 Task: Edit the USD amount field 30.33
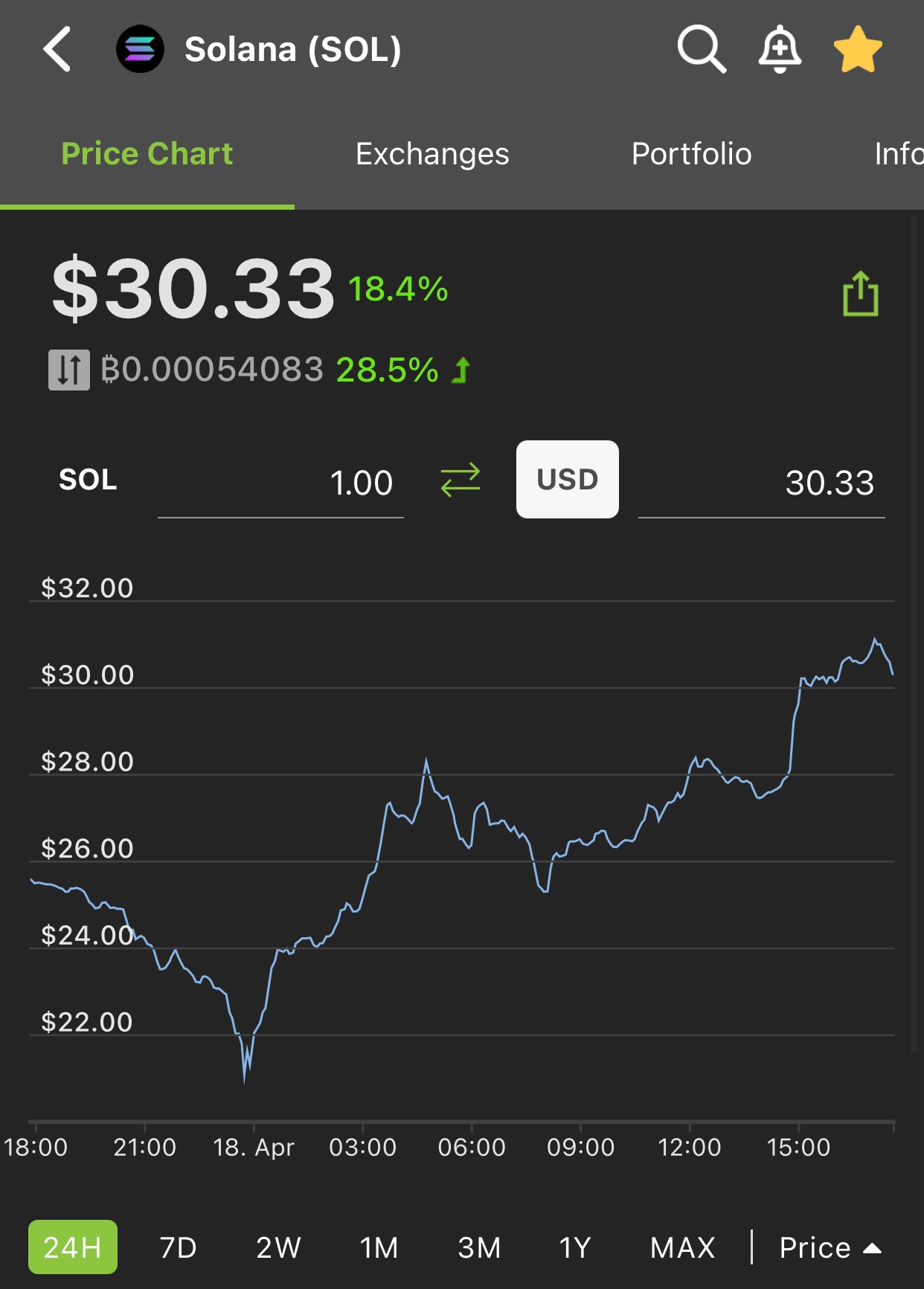pos(762,483)
